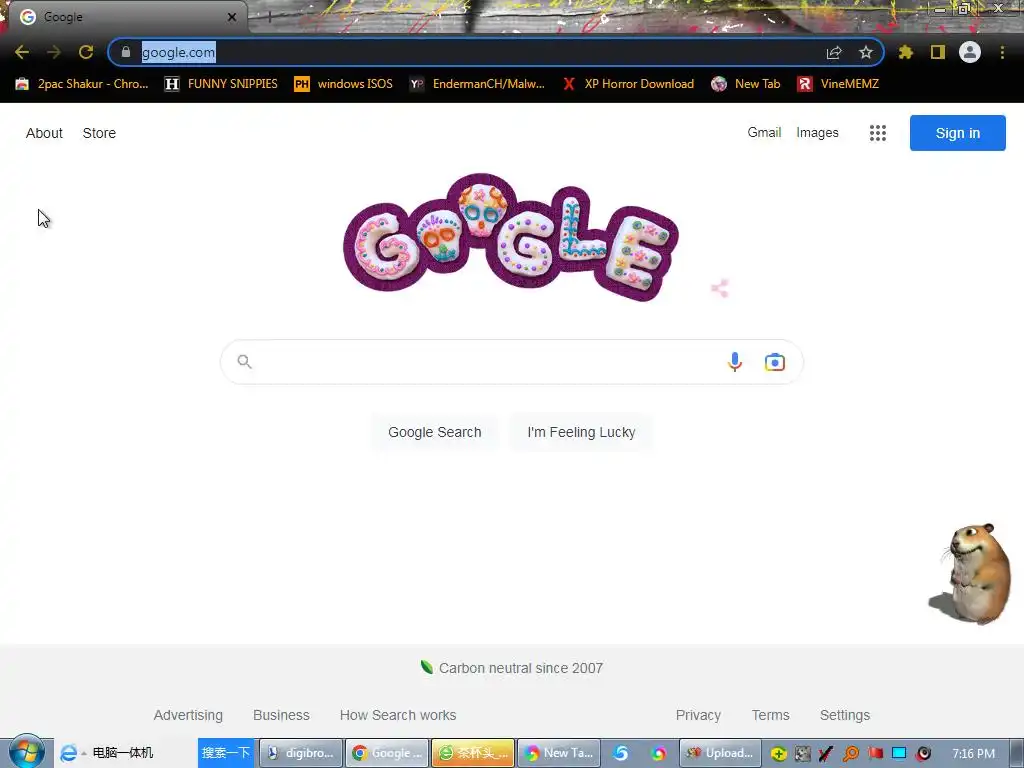Viewport: 1024px width, 768px height.
Task: Close the Google tab with the X
Action: [x=232, y=17]
